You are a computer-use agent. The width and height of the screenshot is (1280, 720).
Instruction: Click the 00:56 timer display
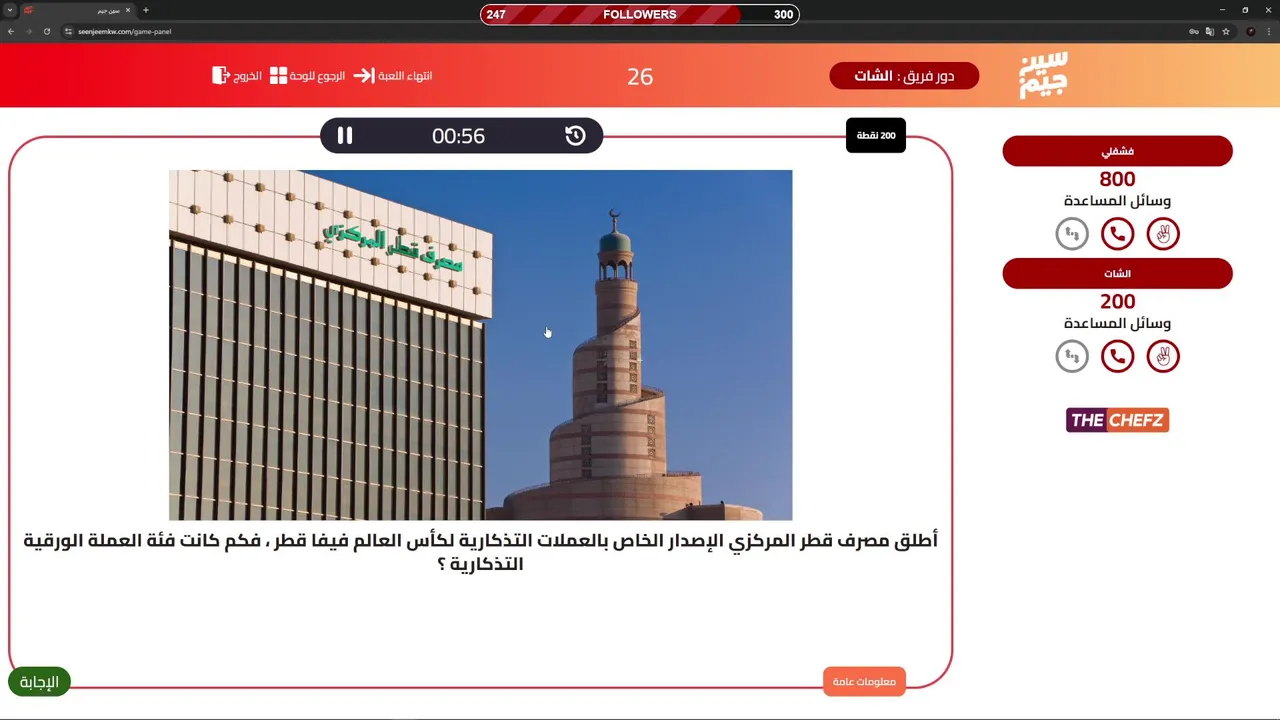click(458, 136)
